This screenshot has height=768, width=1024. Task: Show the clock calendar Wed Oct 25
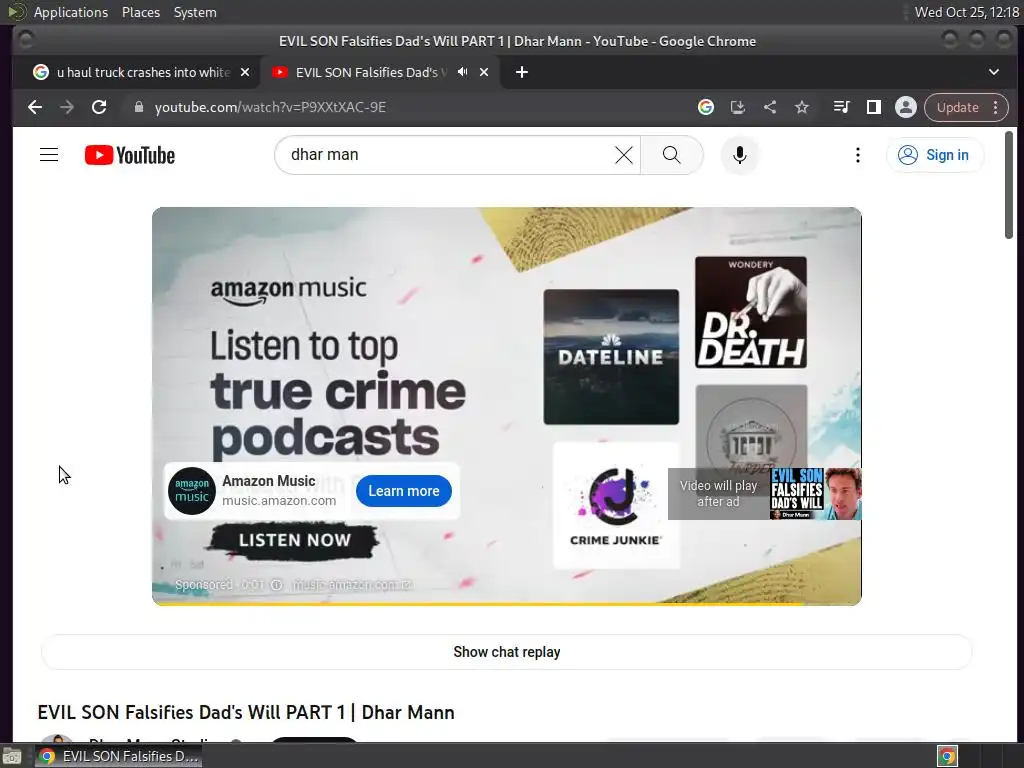click(x=967, y=12)
